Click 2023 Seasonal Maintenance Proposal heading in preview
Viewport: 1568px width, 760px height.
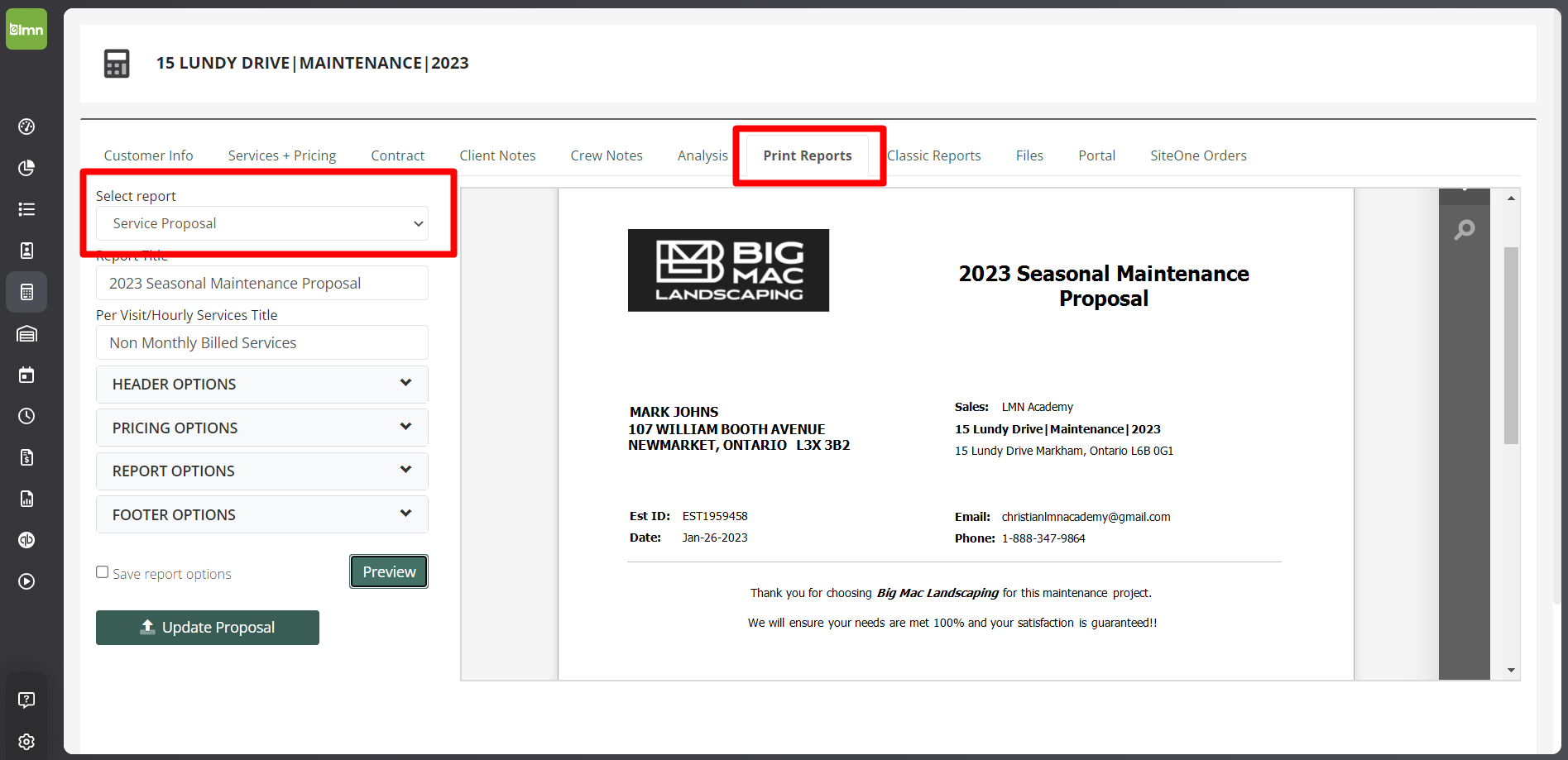(x=1104, y=286)
